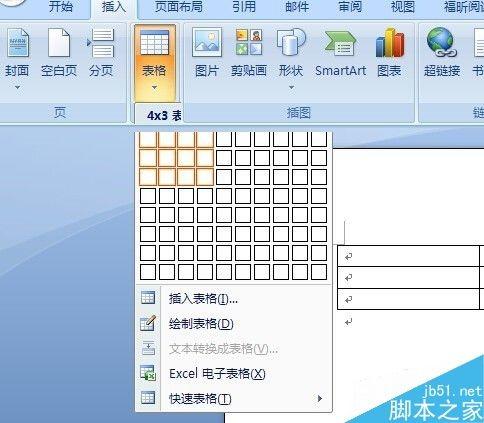This screenshot has height=423, width=484.
Task: Open the View (视图) tab
Action: (403, 7)
